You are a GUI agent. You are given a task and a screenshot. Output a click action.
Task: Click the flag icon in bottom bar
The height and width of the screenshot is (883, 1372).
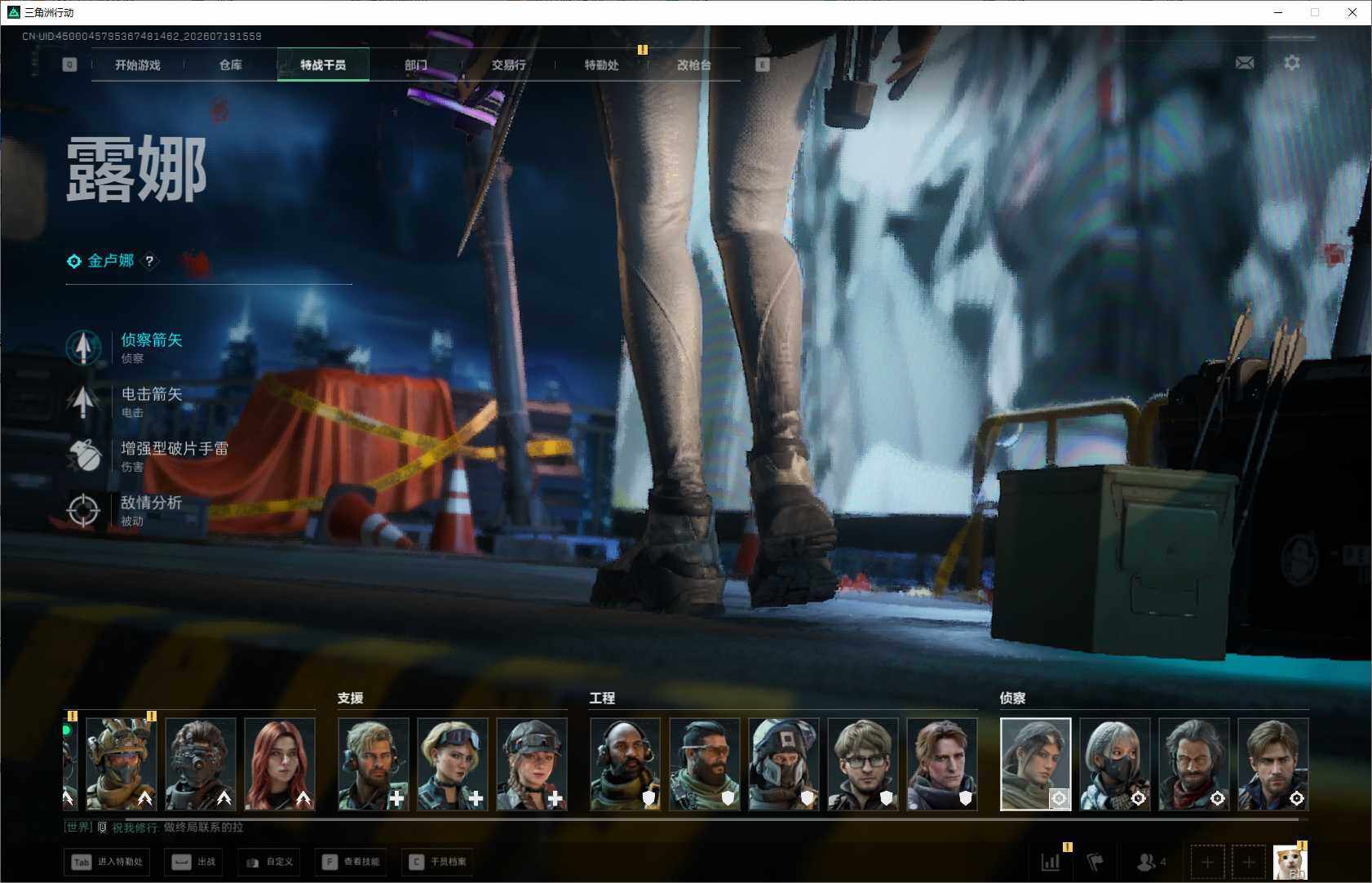pyautogui.click(x=1095, y=861)
